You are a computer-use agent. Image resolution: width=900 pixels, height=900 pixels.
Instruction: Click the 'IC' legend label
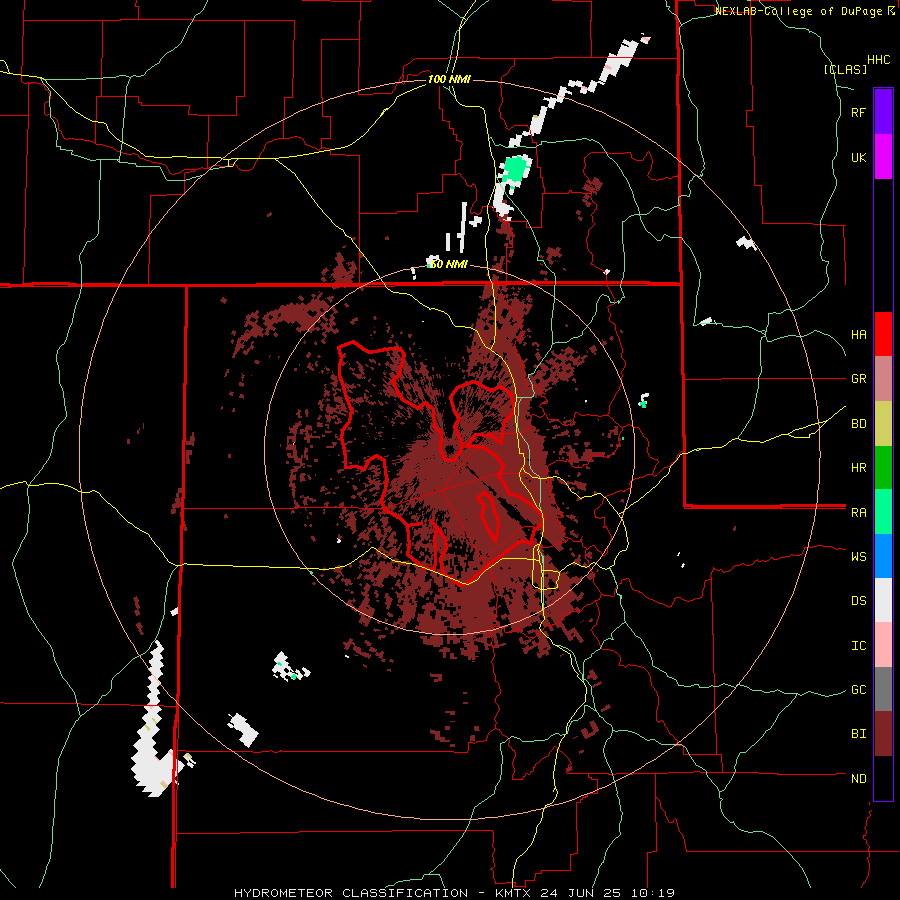(858, 646)
